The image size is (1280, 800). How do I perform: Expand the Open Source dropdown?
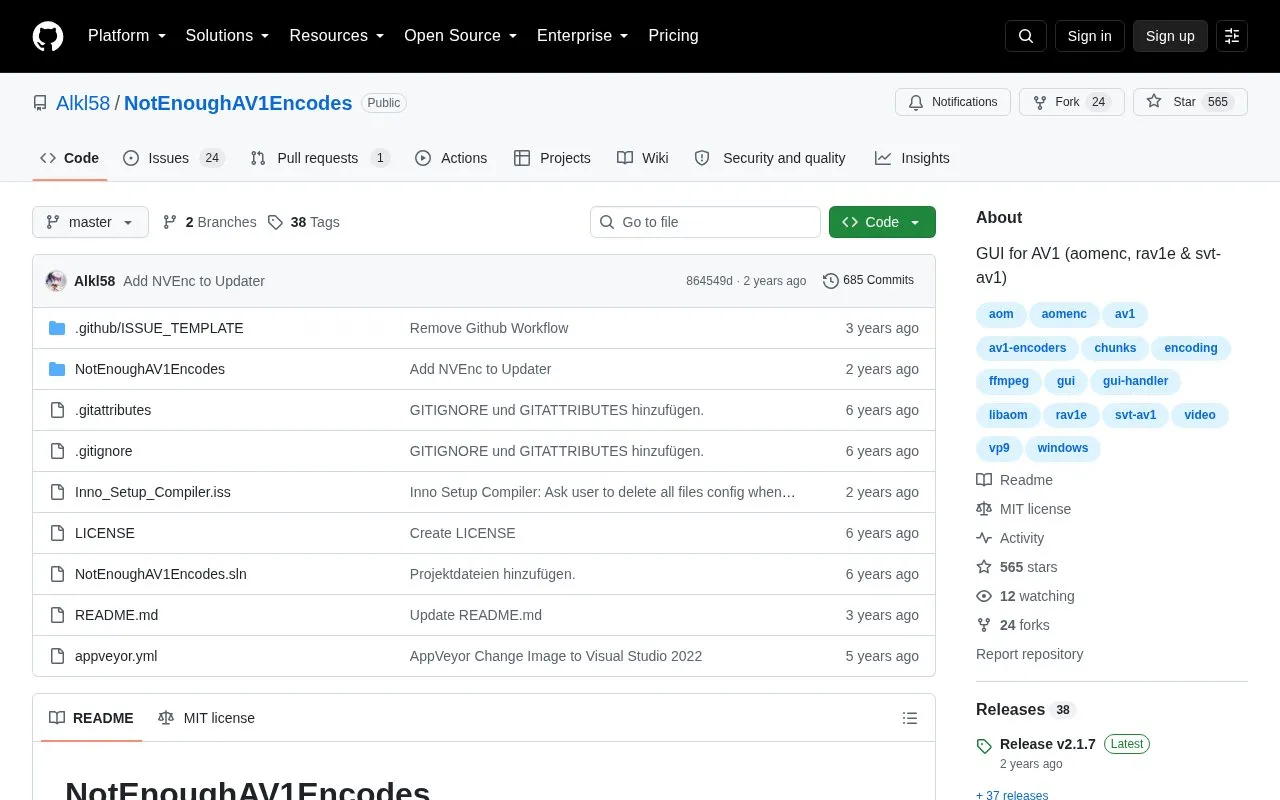461,36
